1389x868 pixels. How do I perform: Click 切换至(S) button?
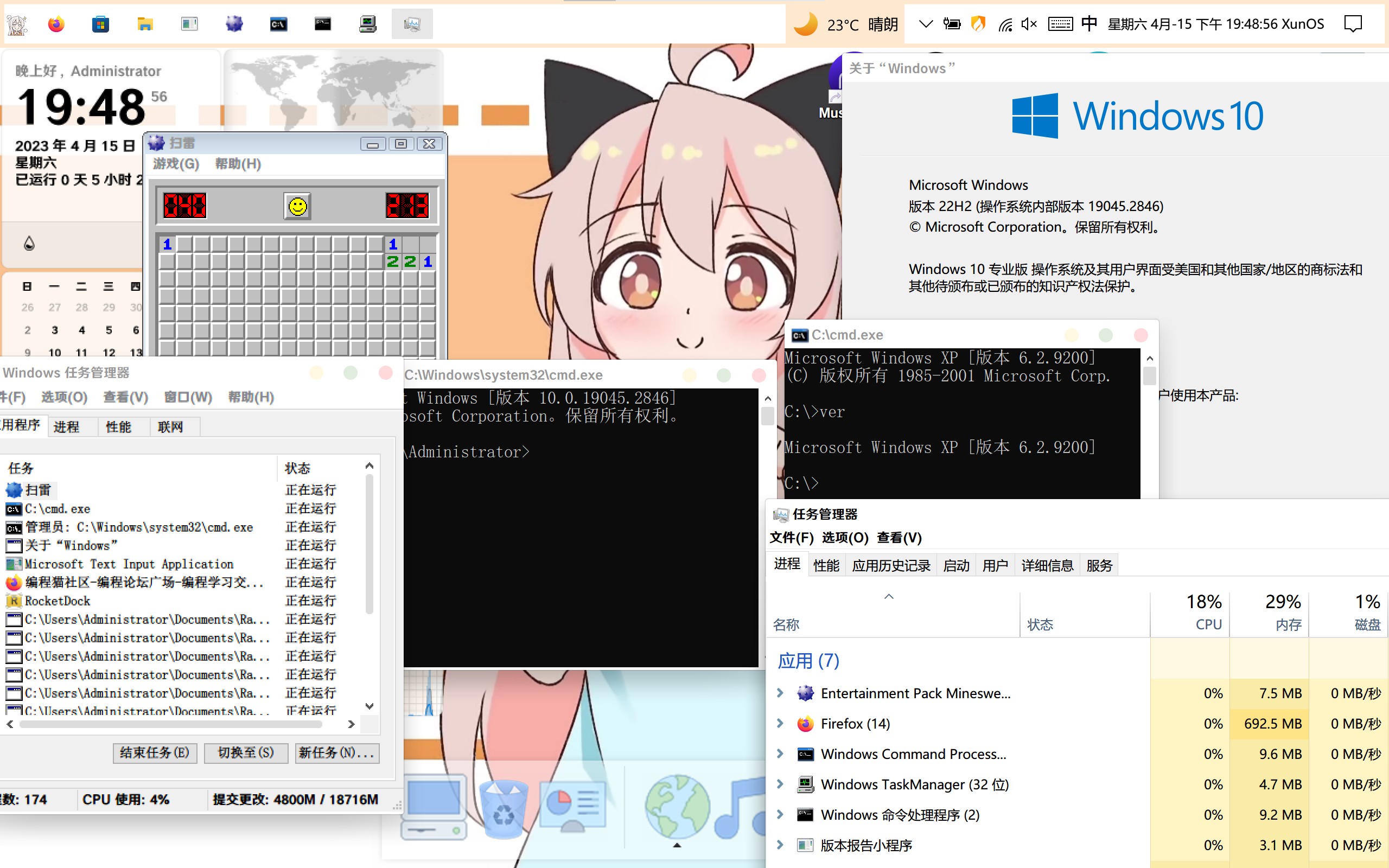246,752
